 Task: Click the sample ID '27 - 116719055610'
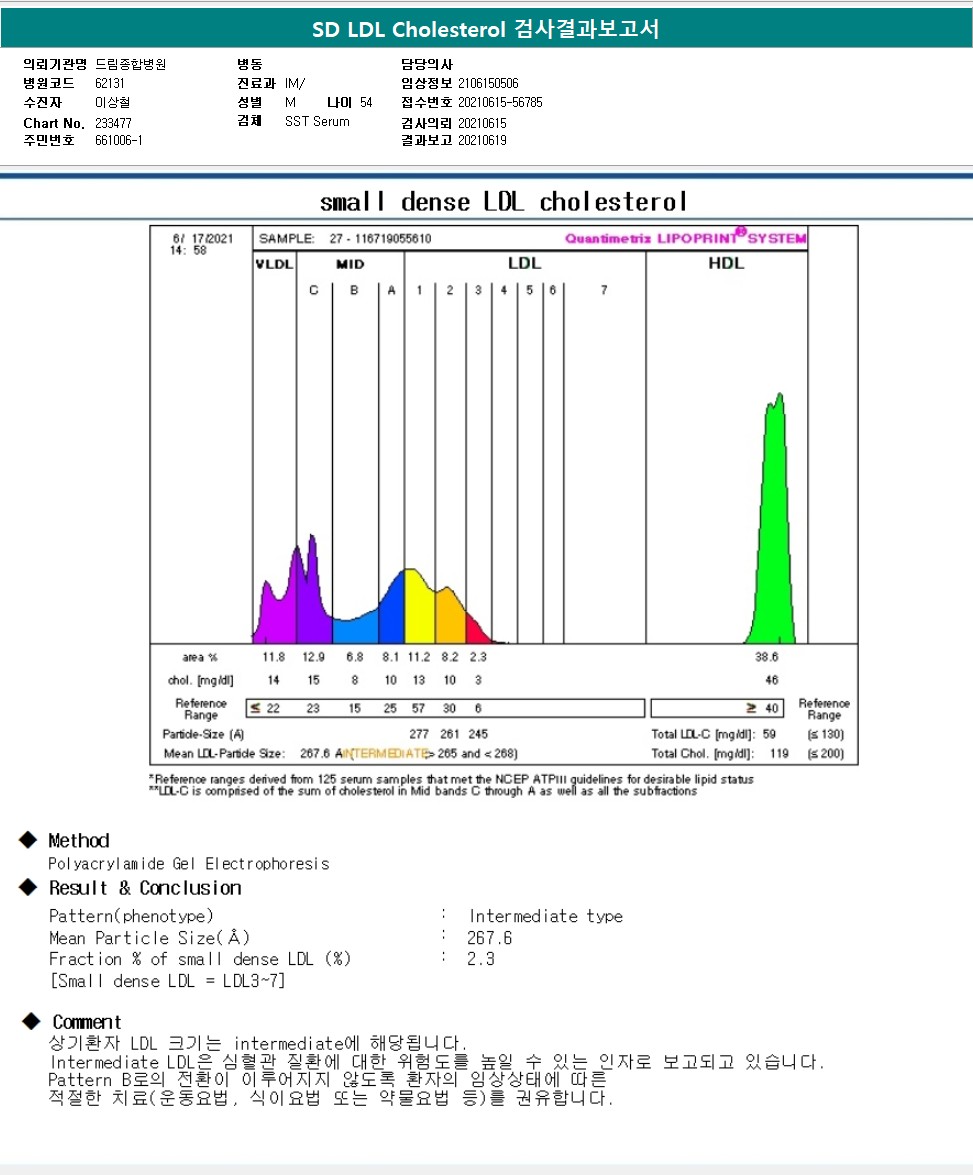380,238
